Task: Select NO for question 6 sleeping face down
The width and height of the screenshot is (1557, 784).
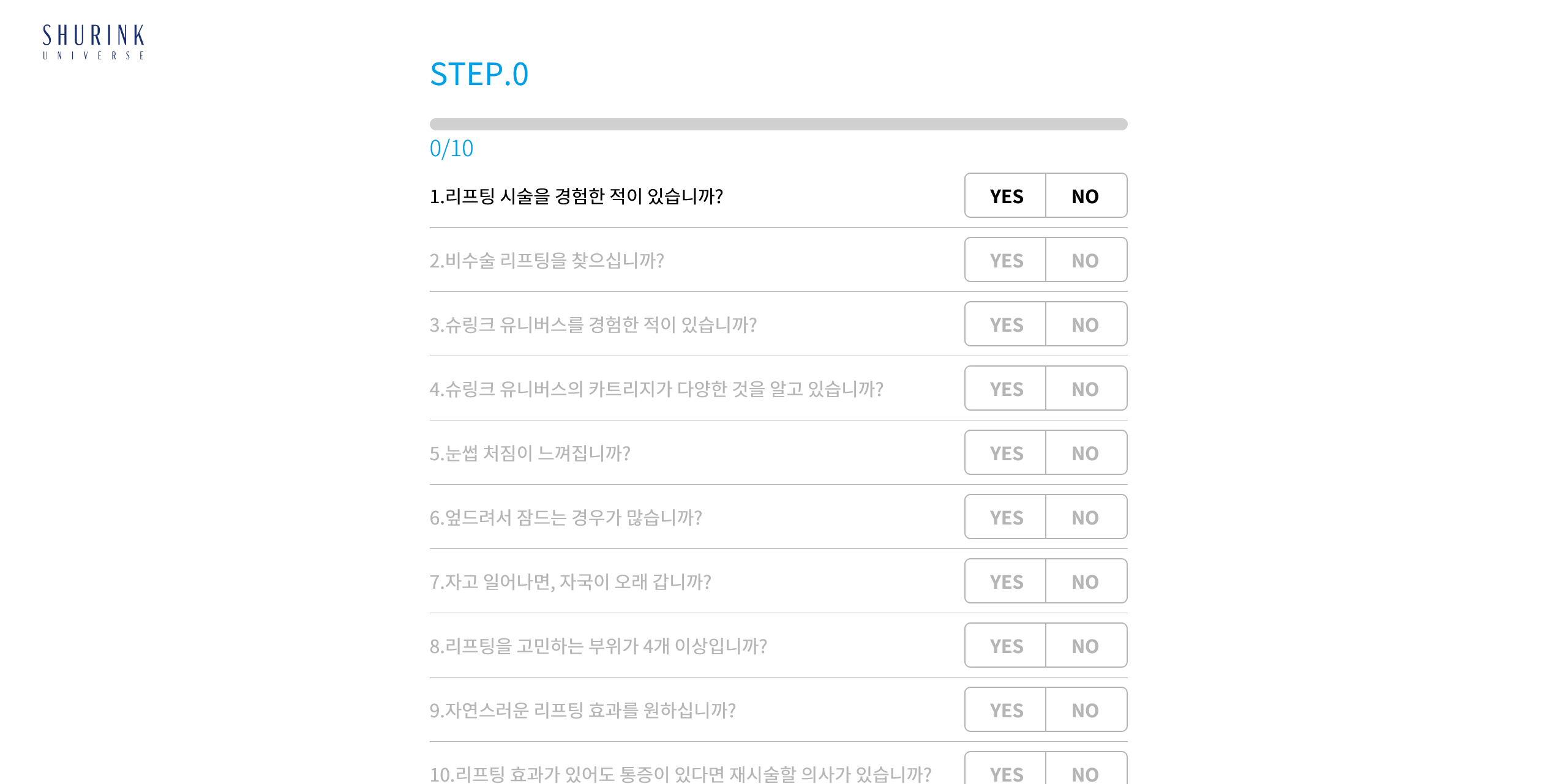Action: (1086, 517)
